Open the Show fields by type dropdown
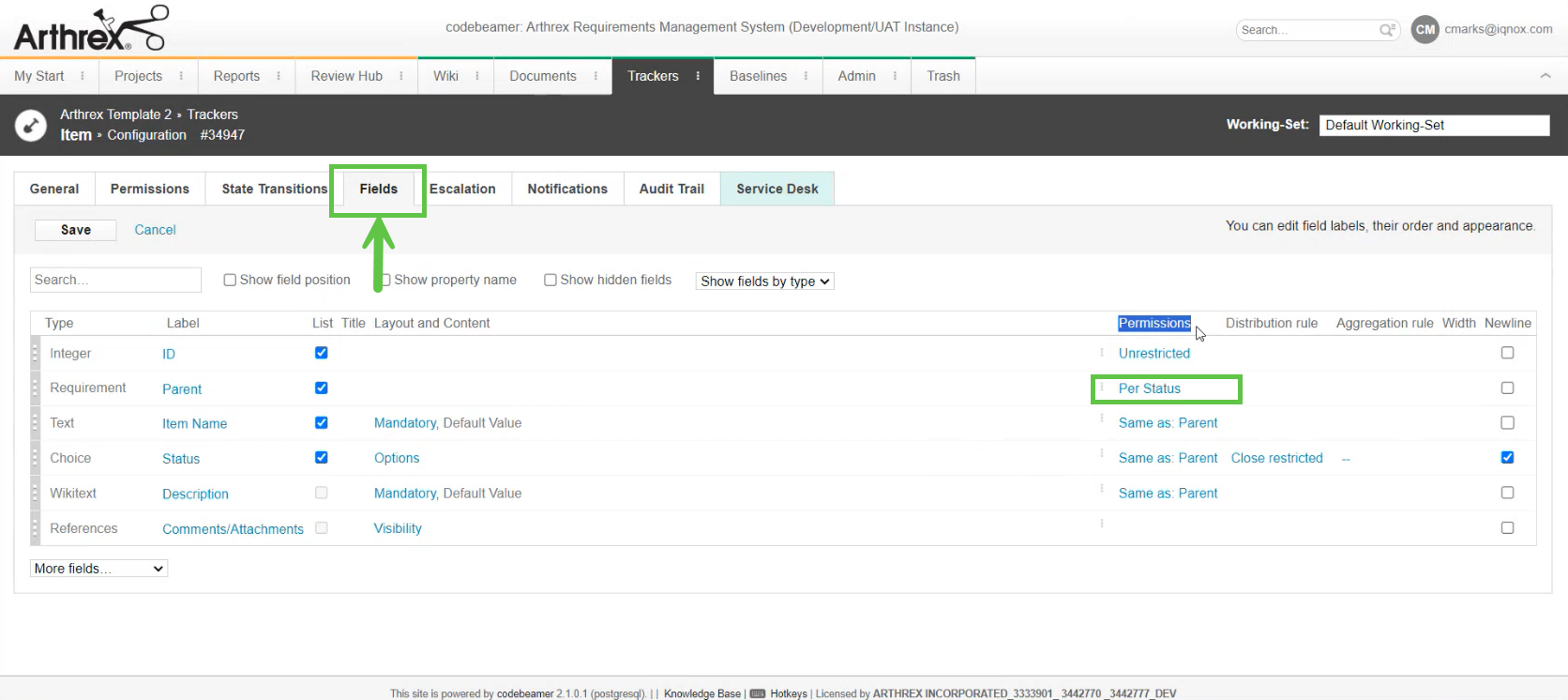The height and width of the screenshot is (700, 1568). click(764, 282)
